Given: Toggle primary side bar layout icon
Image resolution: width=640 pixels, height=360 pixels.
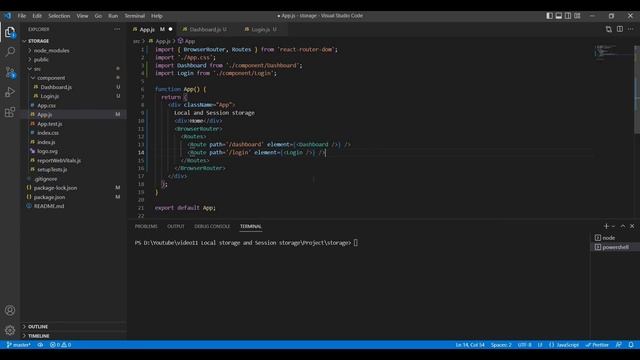Looking at the screenshot, I should click(x=549, y=16).
